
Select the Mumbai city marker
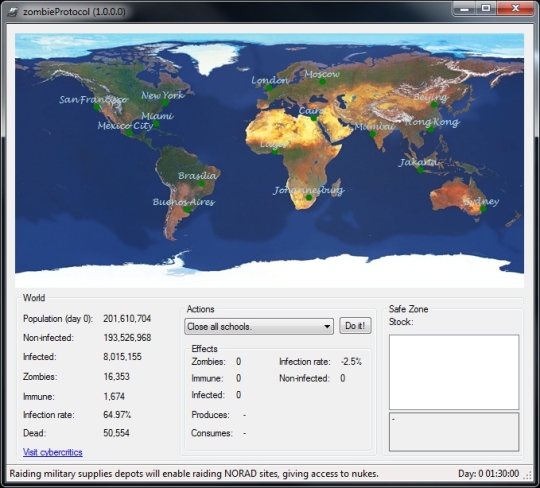tap(373, 134)
